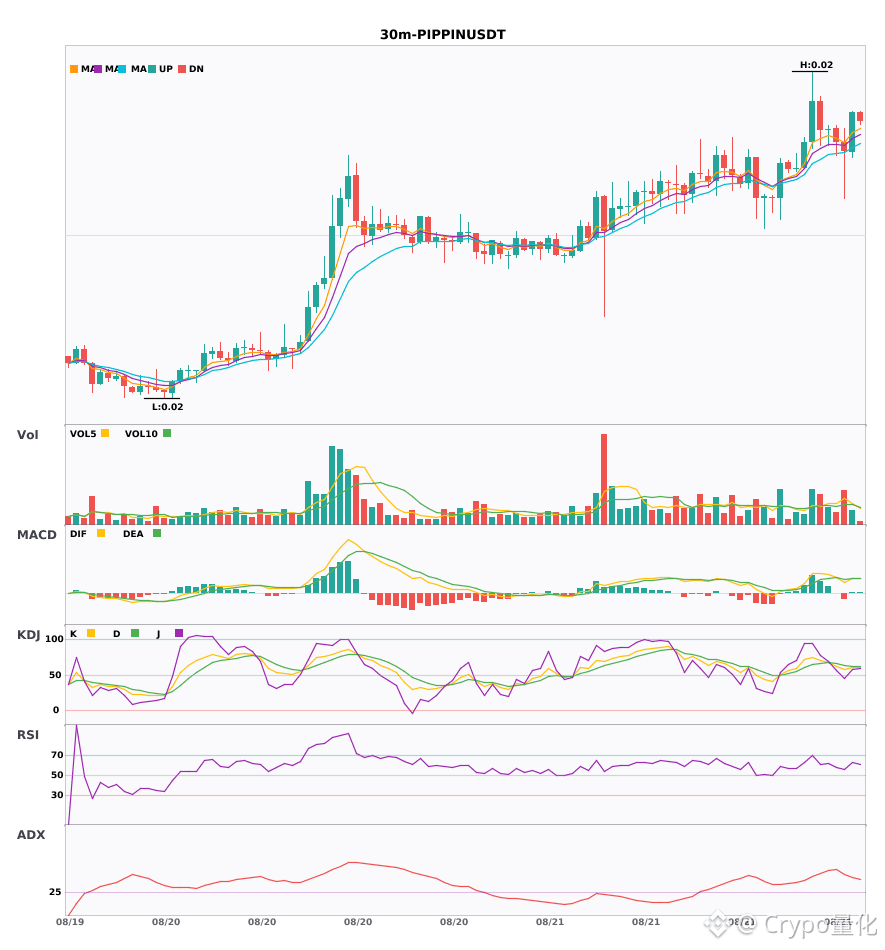Click the purple J line legend swatch

(179, 633)
